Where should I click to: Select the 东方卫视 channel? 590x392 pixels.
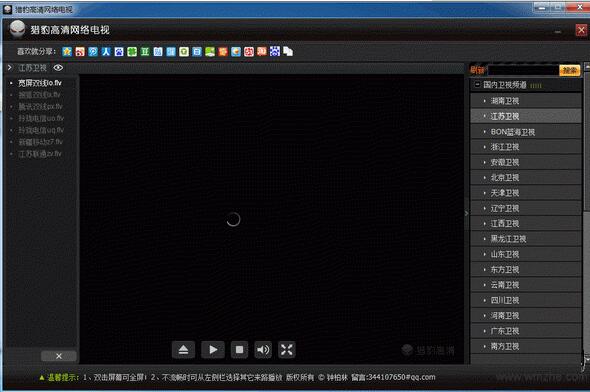click(x=526, y=270)
